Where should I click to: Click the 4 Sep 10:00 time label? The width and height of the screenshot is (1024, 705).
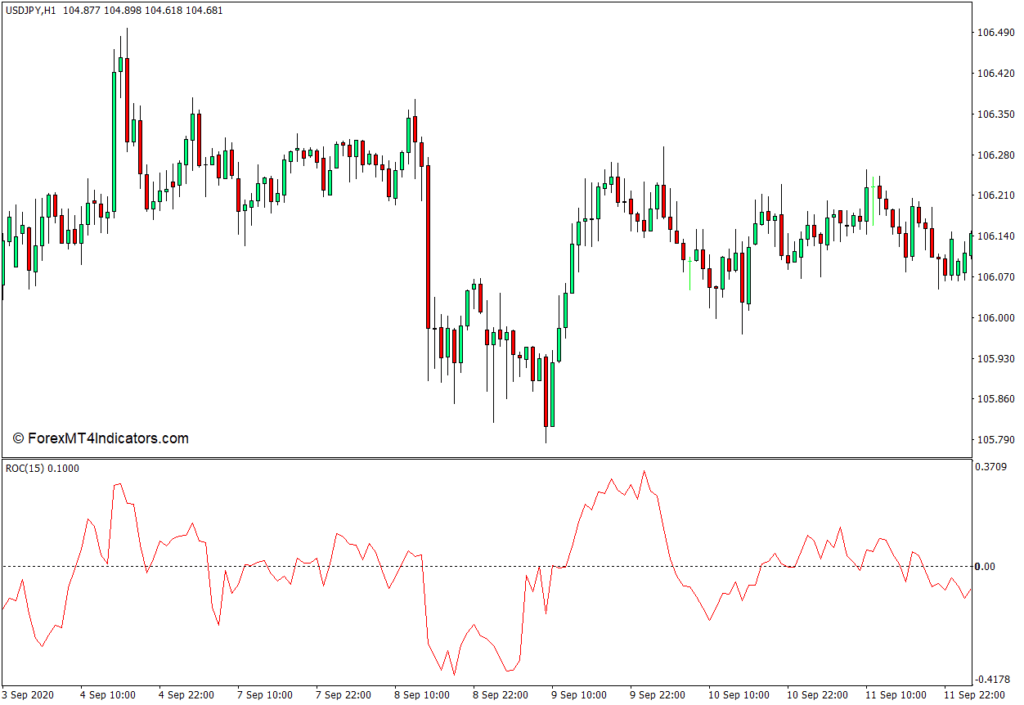[x=106, y=694]
